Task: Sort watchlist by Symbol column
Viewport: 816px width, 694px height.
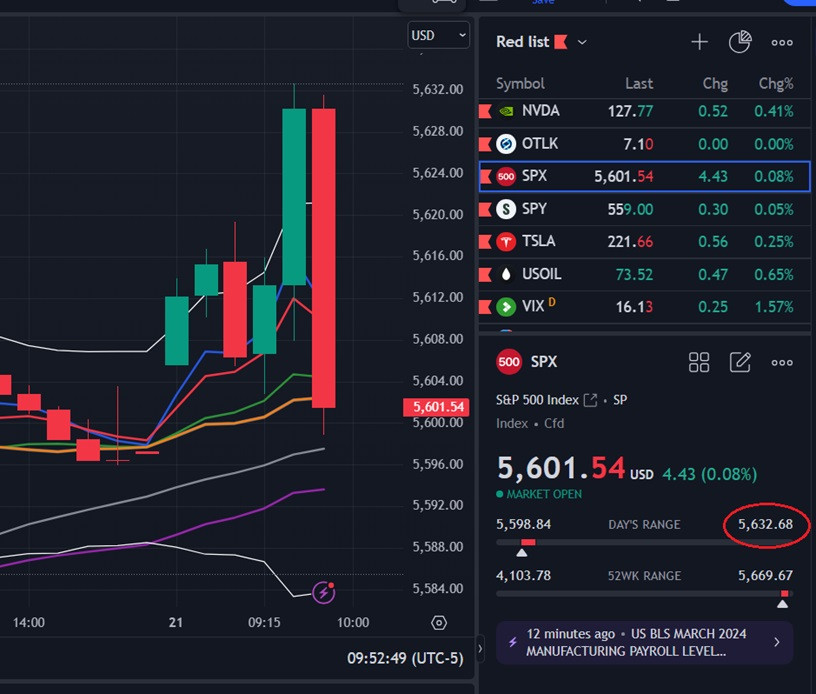Action: click(520, 84)
